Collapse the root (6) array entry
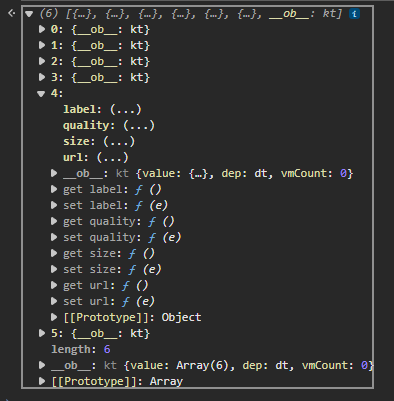The height and width of the screenshot is (401, 394). tap(29, 14)
